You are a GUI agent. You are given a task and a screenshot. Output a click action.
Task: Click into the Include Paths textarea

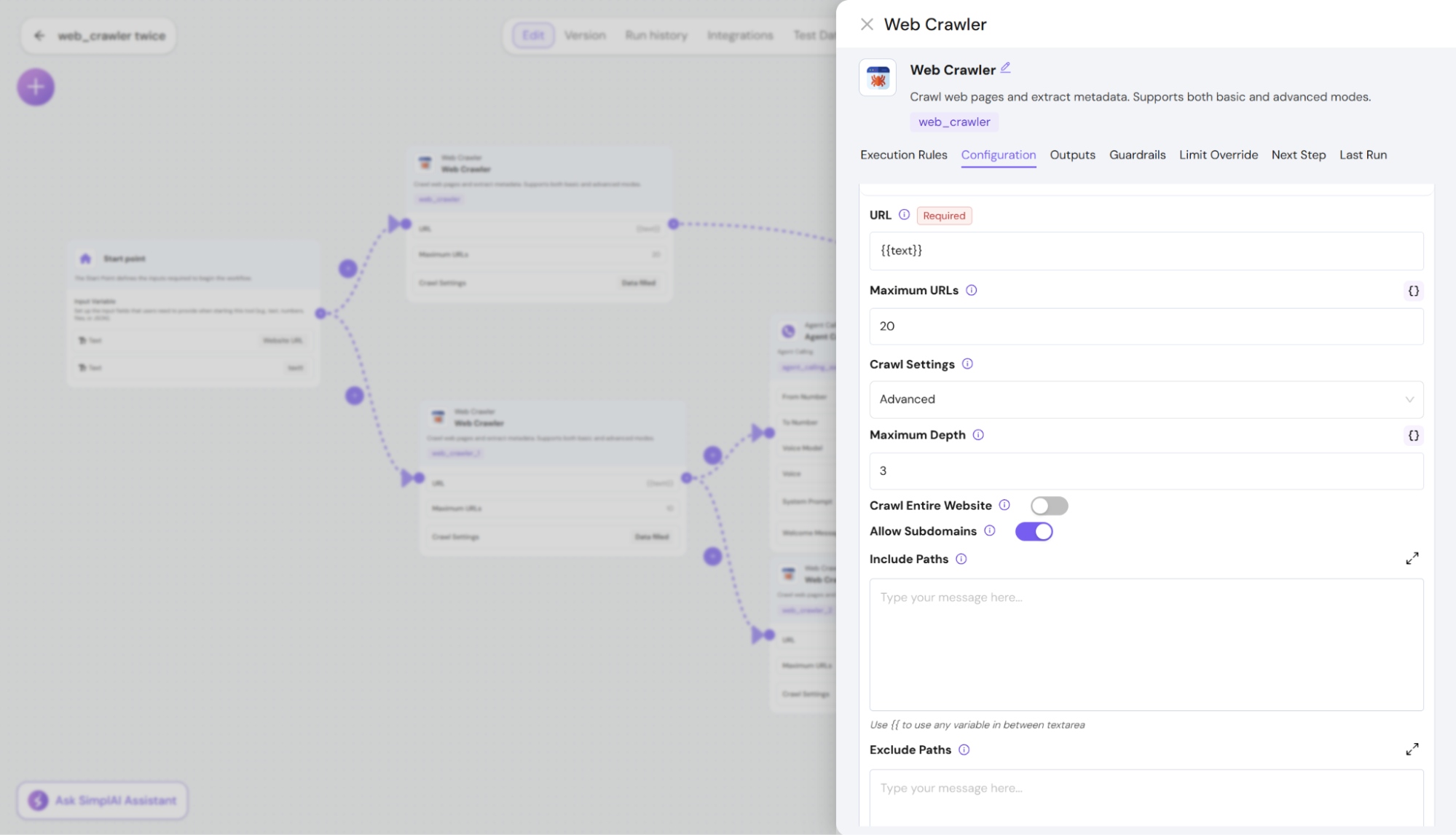tap(1146, 645)
